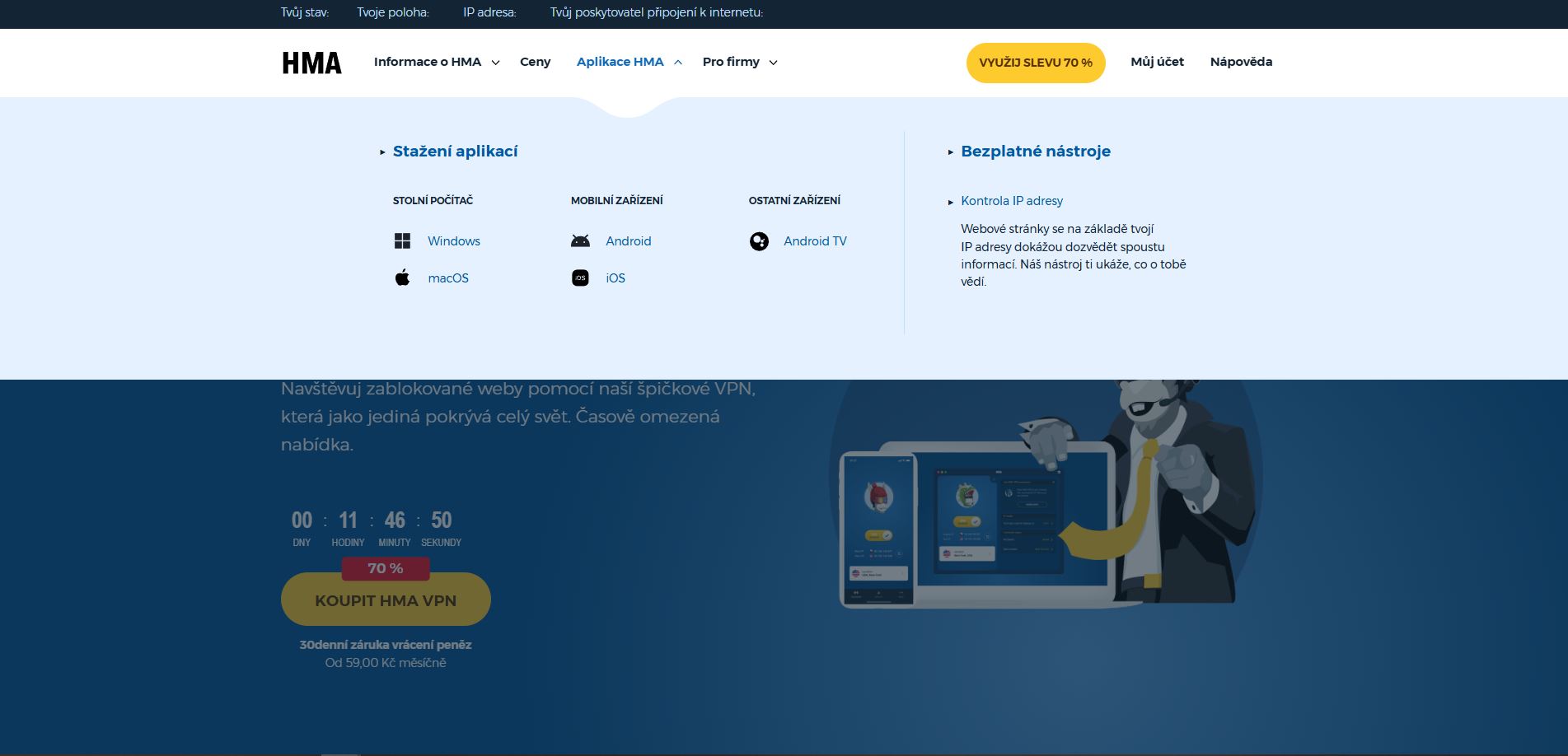Open the Kontrola IP adresy tool
The height and width of the screenshot is (756, 1568).
[1012, 201]
